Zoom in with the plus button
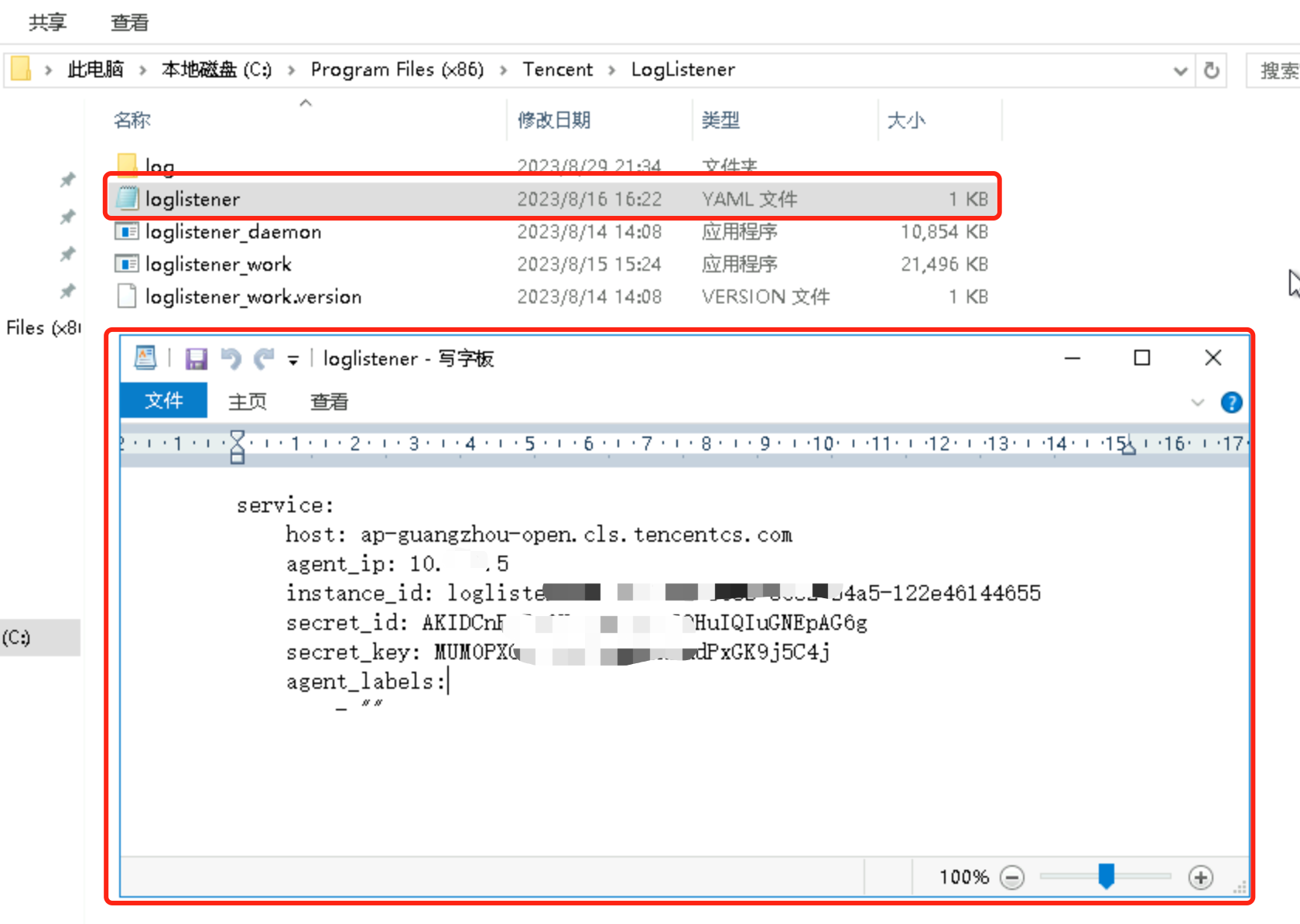1300x924 pixels. (1201, 878)
